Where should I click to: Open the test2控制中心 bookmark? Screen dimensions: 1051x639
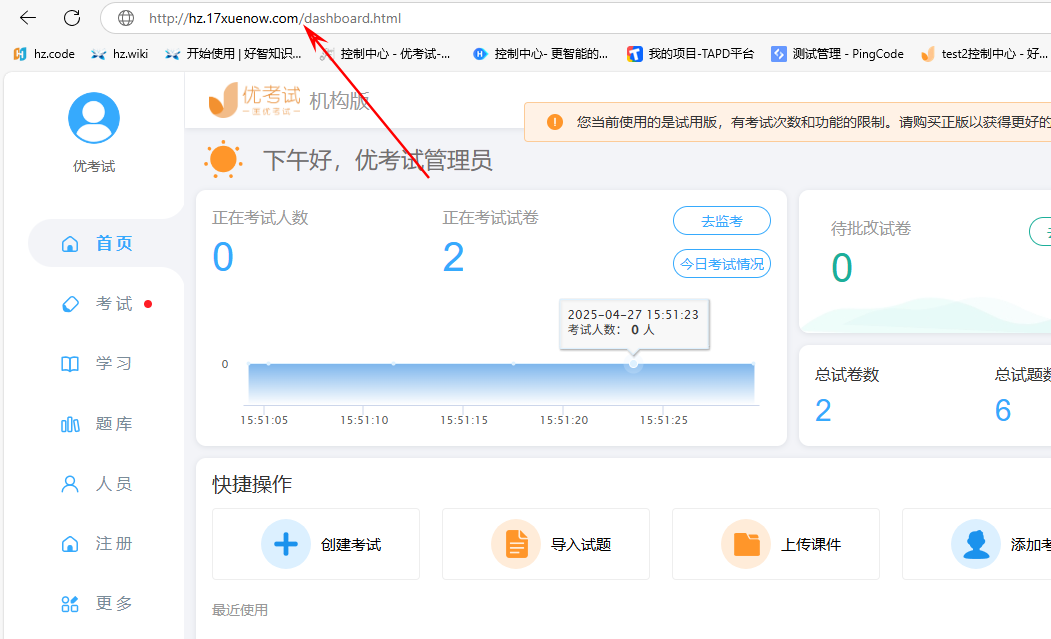984,54
